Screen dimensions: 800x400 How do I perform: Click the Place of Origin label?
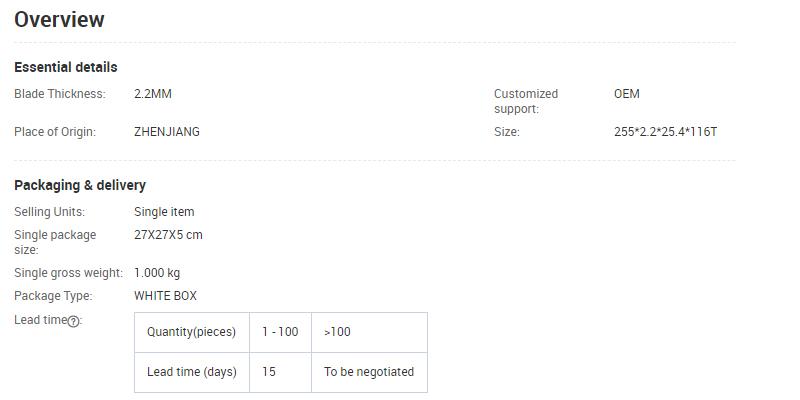(55, 132)
